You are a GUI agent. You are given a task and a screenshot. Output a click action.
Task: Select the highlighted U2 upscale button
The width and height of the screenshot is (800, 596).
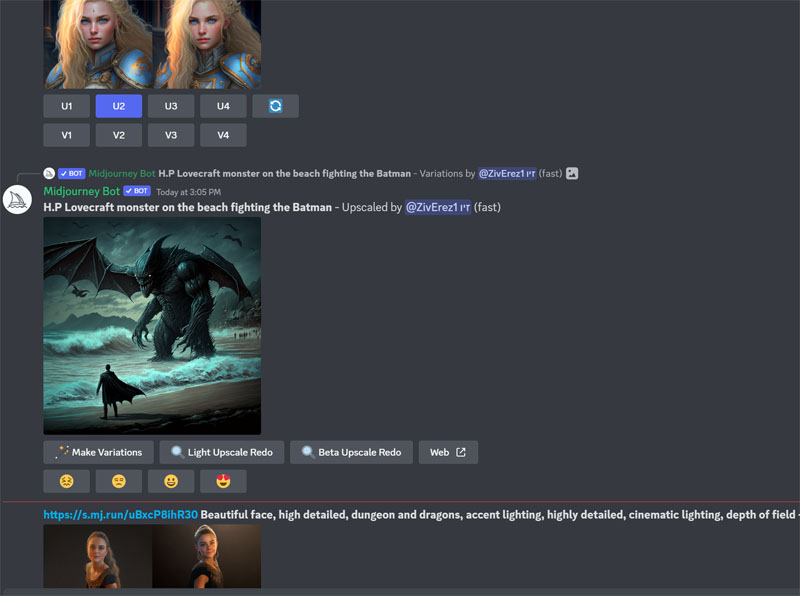(x=119, y=106)
